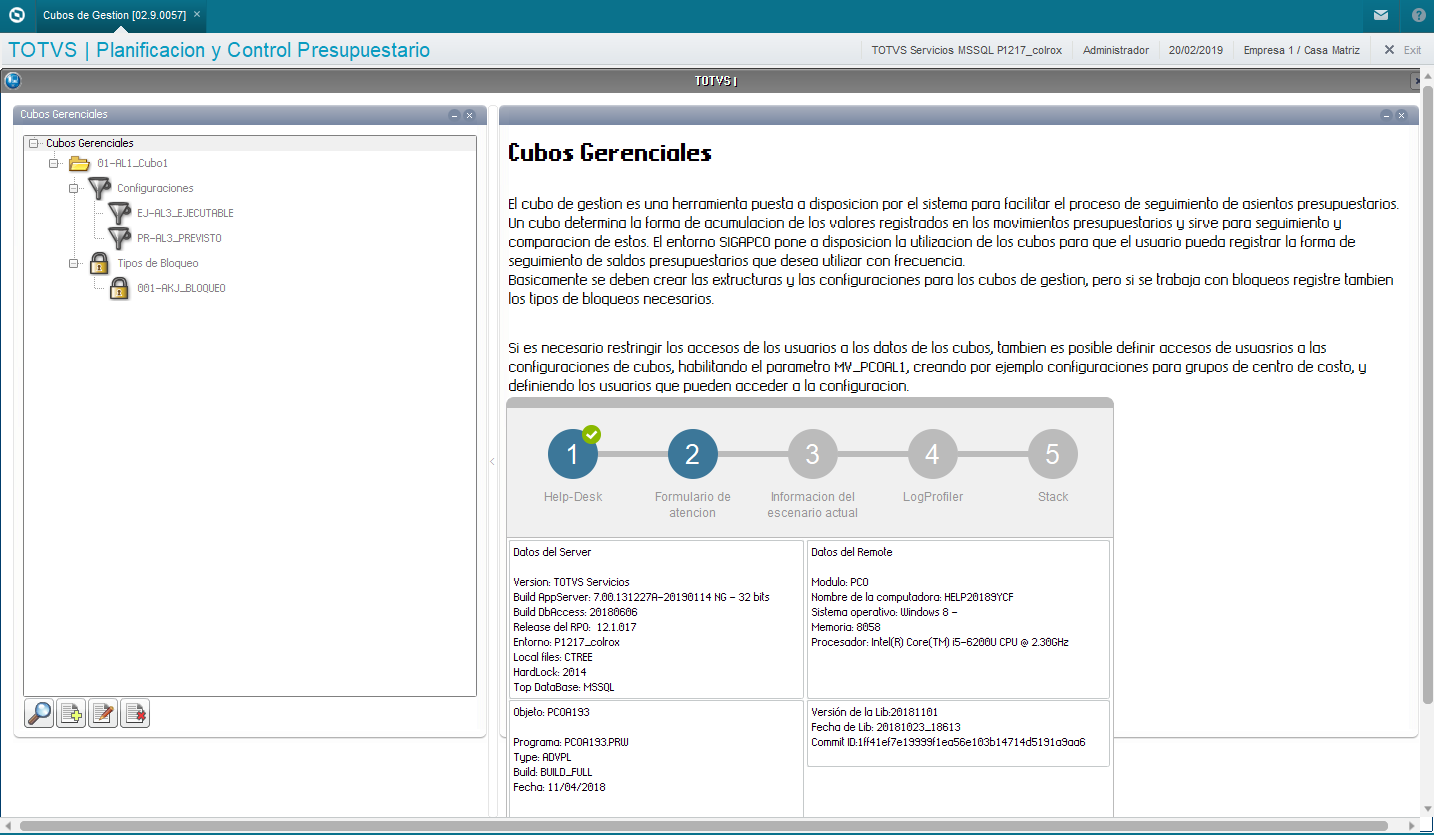This screenshot has height=835, width=1434.
Task: Click the HardLock: 2014 line
Action: coord(550,672)
